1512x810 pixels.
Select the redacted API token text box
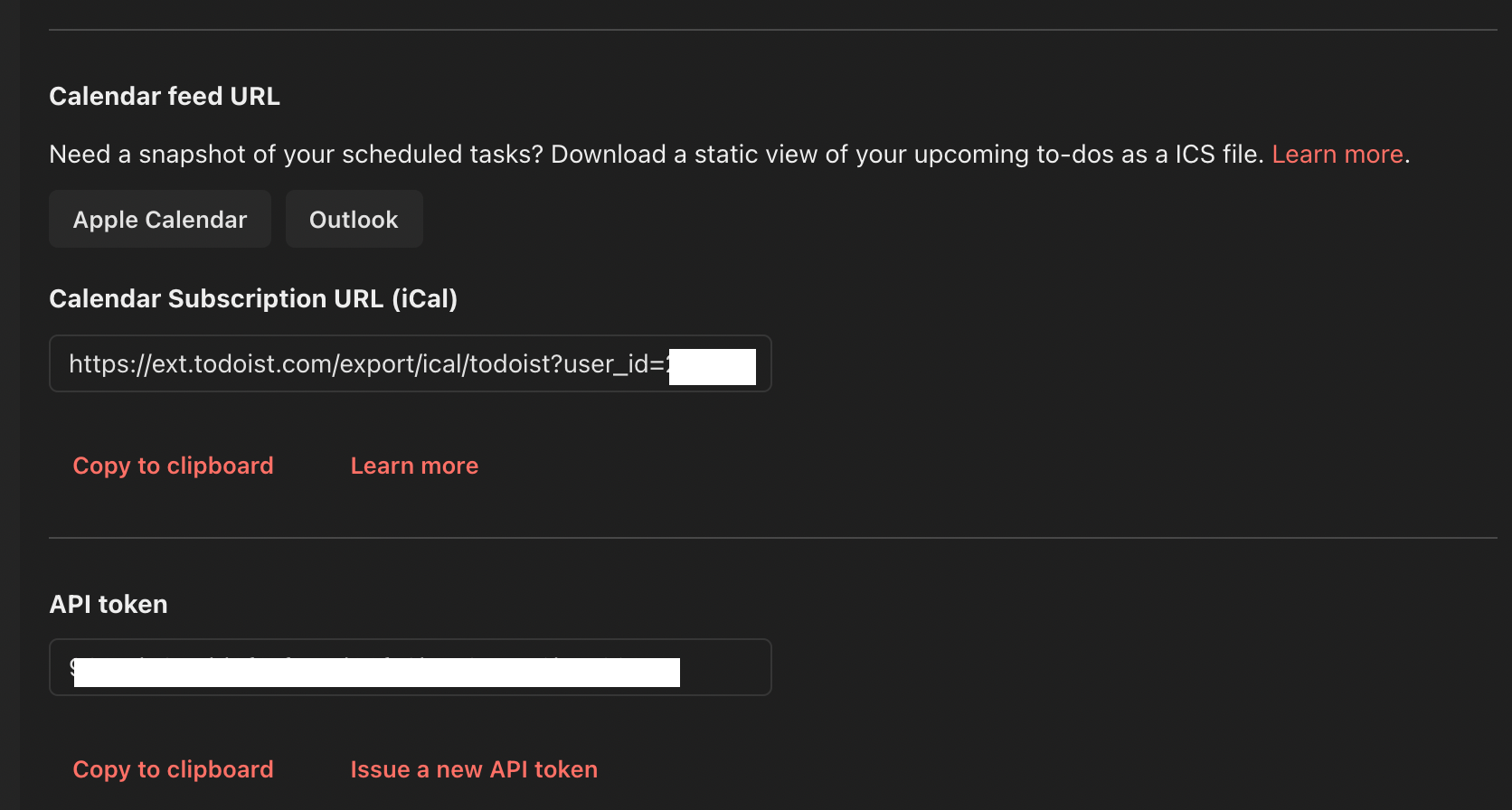pyautogui.click(x=410, y=668)
